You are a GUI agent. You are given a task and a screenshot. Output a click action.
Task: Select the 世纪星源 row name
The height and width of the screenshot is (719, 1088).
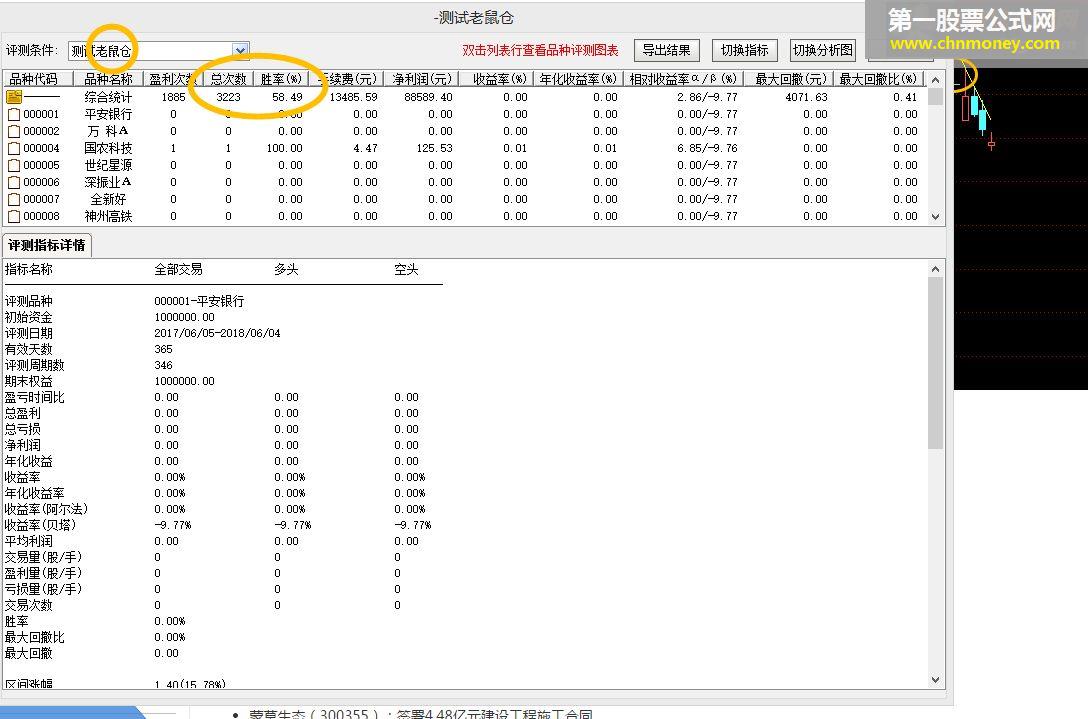[108, 165]
